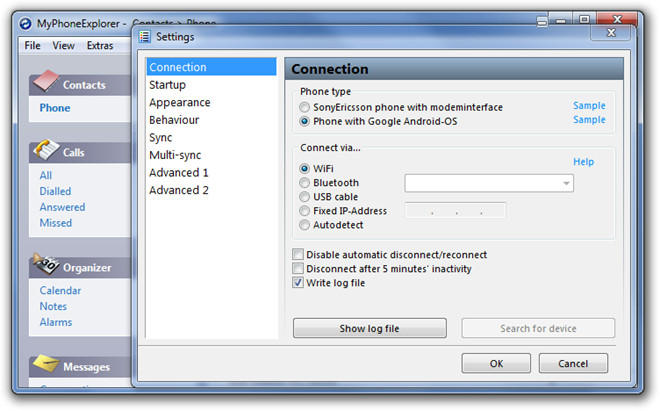Cancel the Settings dialog

573,363
